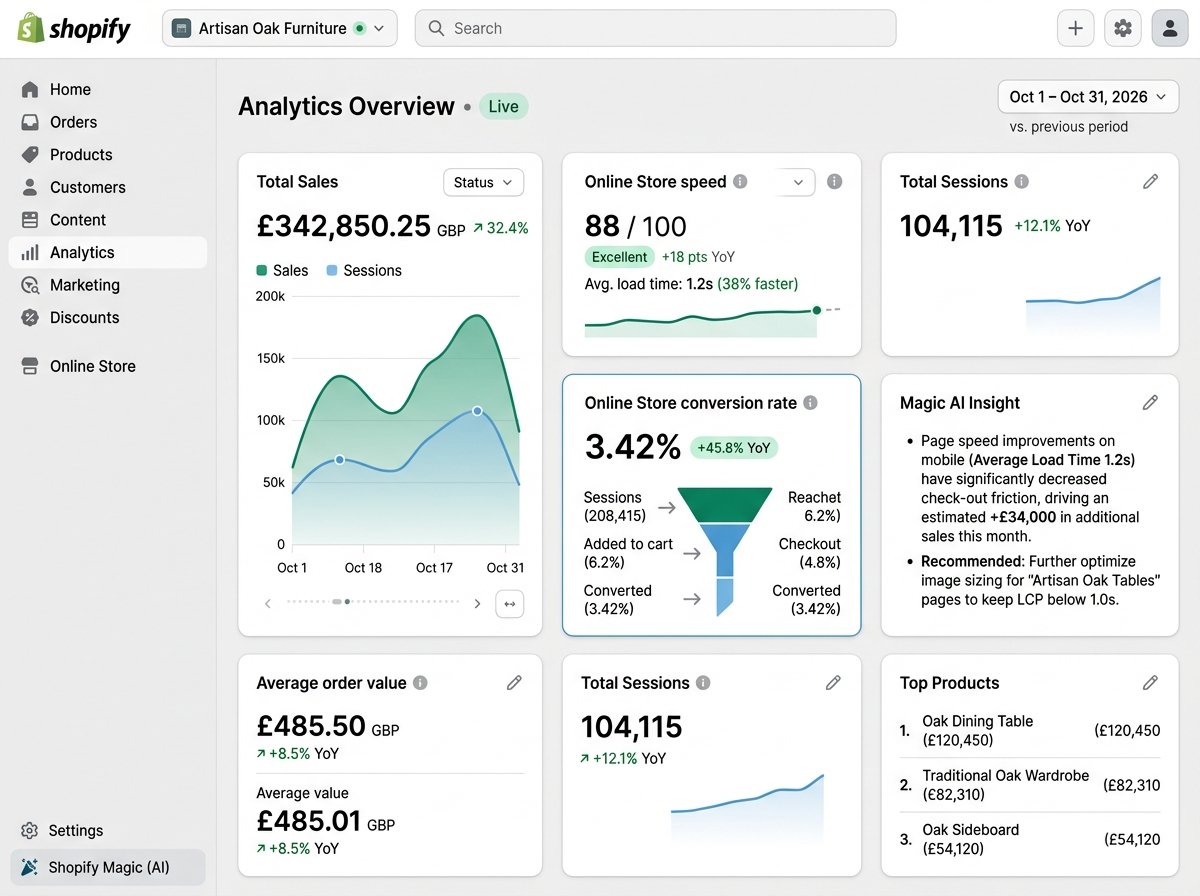1200x896 pixels.
Task: Select Analytics in the sidebar
Action: 108,253
